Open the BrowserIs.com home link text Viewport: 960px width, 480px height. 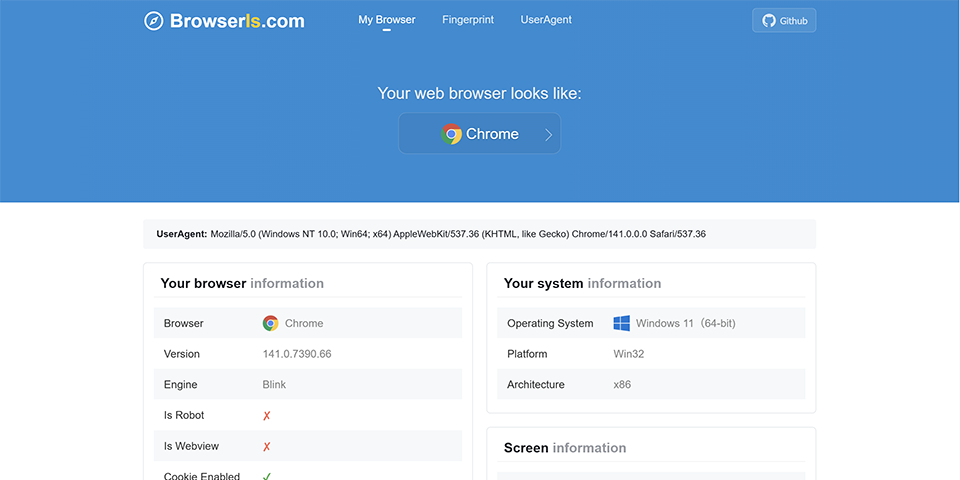point(237,21)
